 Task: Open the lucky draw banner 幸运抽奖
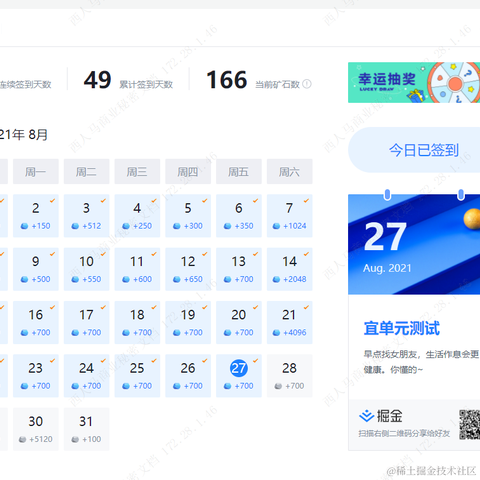click(x=414, y=82)
